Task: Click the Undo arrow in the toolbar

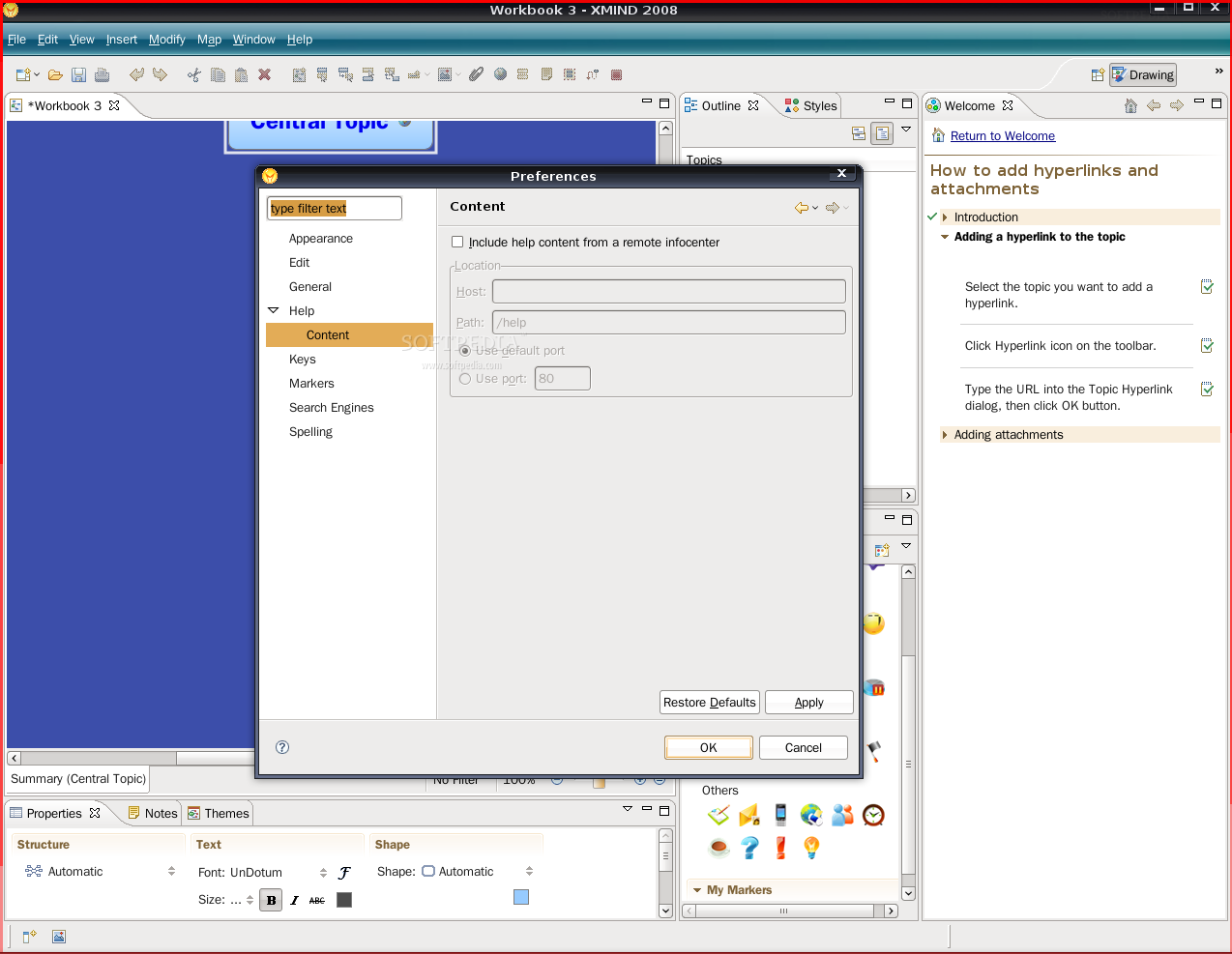Action: click(136, 74)
